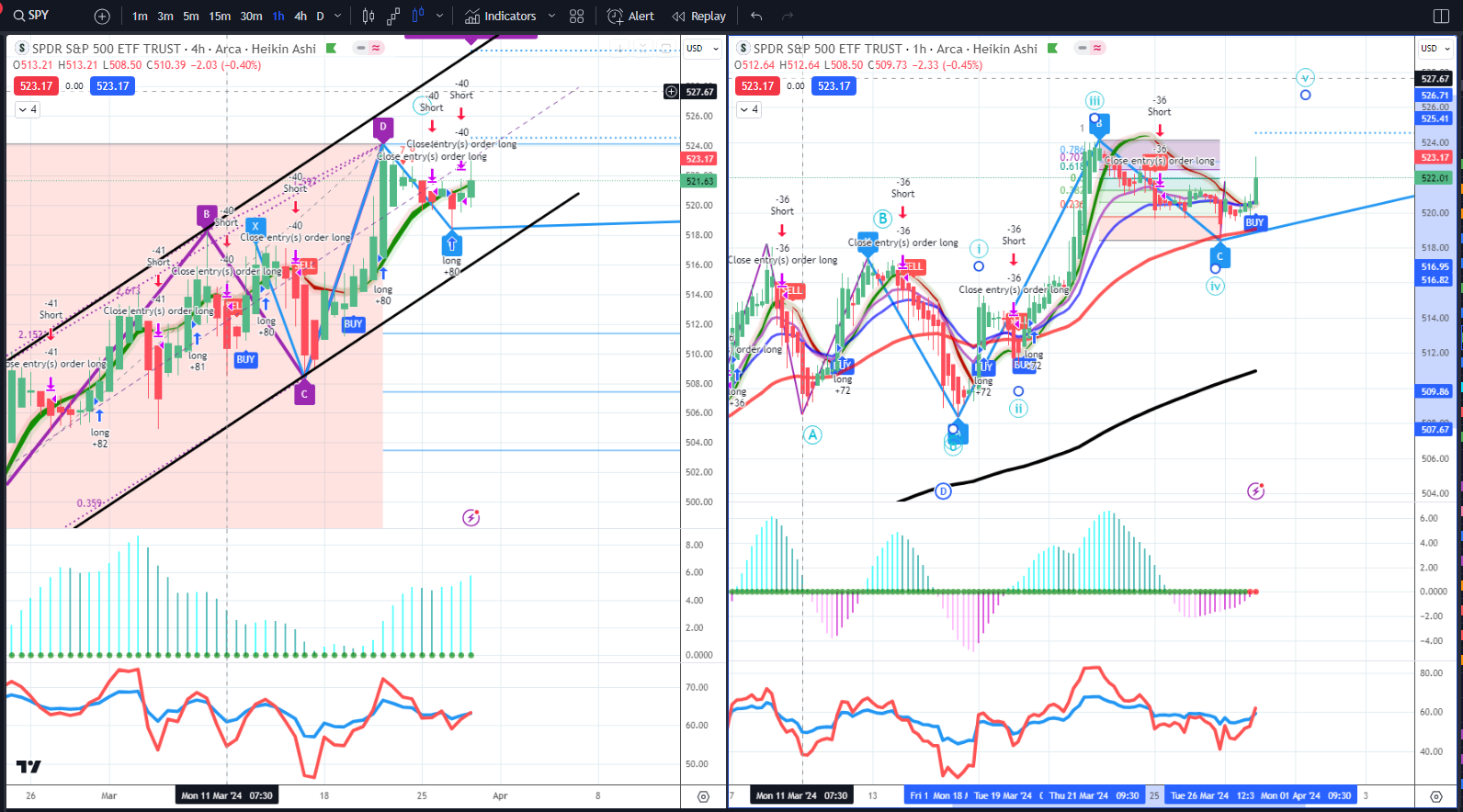Toggle the gray dash indicator on 1h chart
The image size is (1463, 812).
tap(1083, 48)
